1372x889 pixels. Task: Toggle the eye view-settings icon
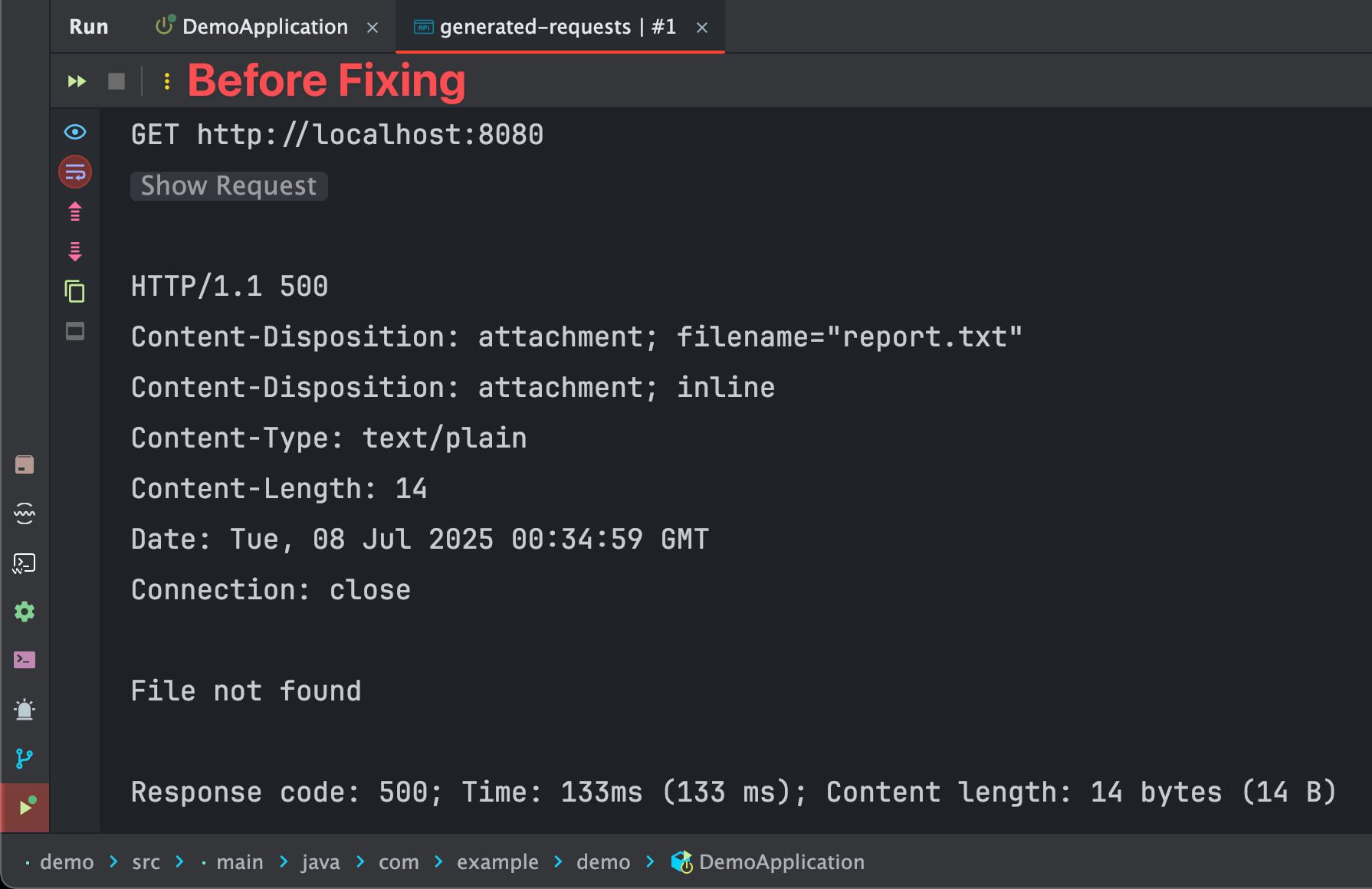pyautogui.click(x=75, y=132)
